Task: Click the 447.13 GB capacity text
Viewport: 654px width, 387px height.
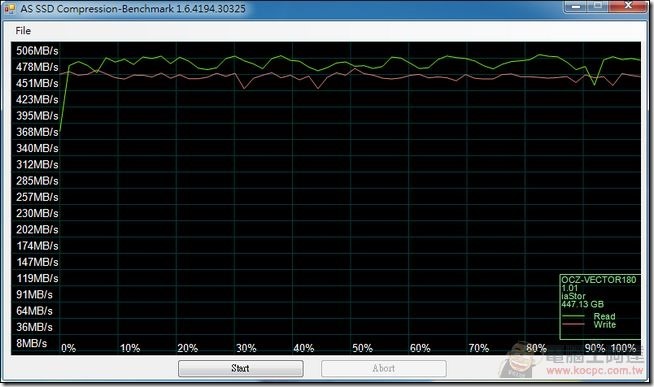Action: tap(582, 304)
